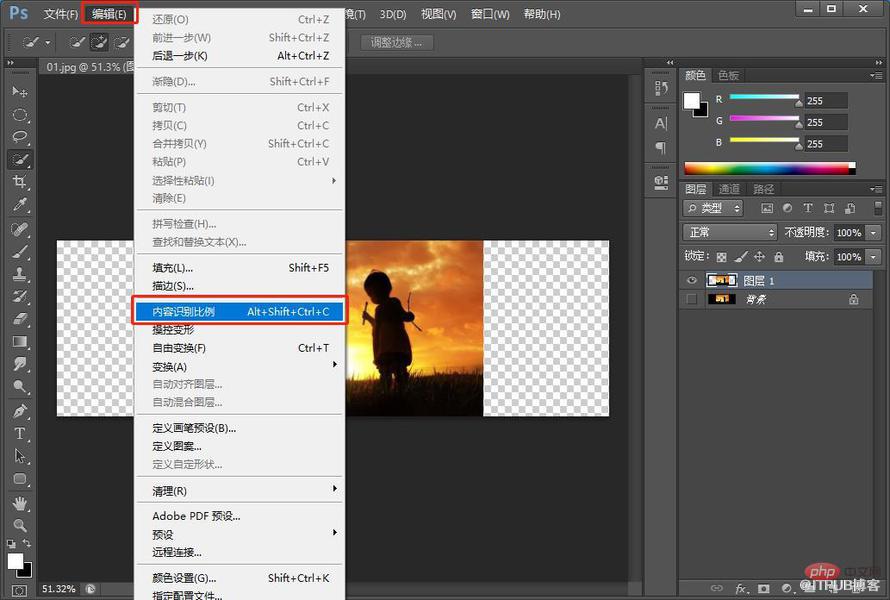Toggle lock all padlock beside 锁定
Viewport: 890px width, 600px height.
(x=779, y=257)
